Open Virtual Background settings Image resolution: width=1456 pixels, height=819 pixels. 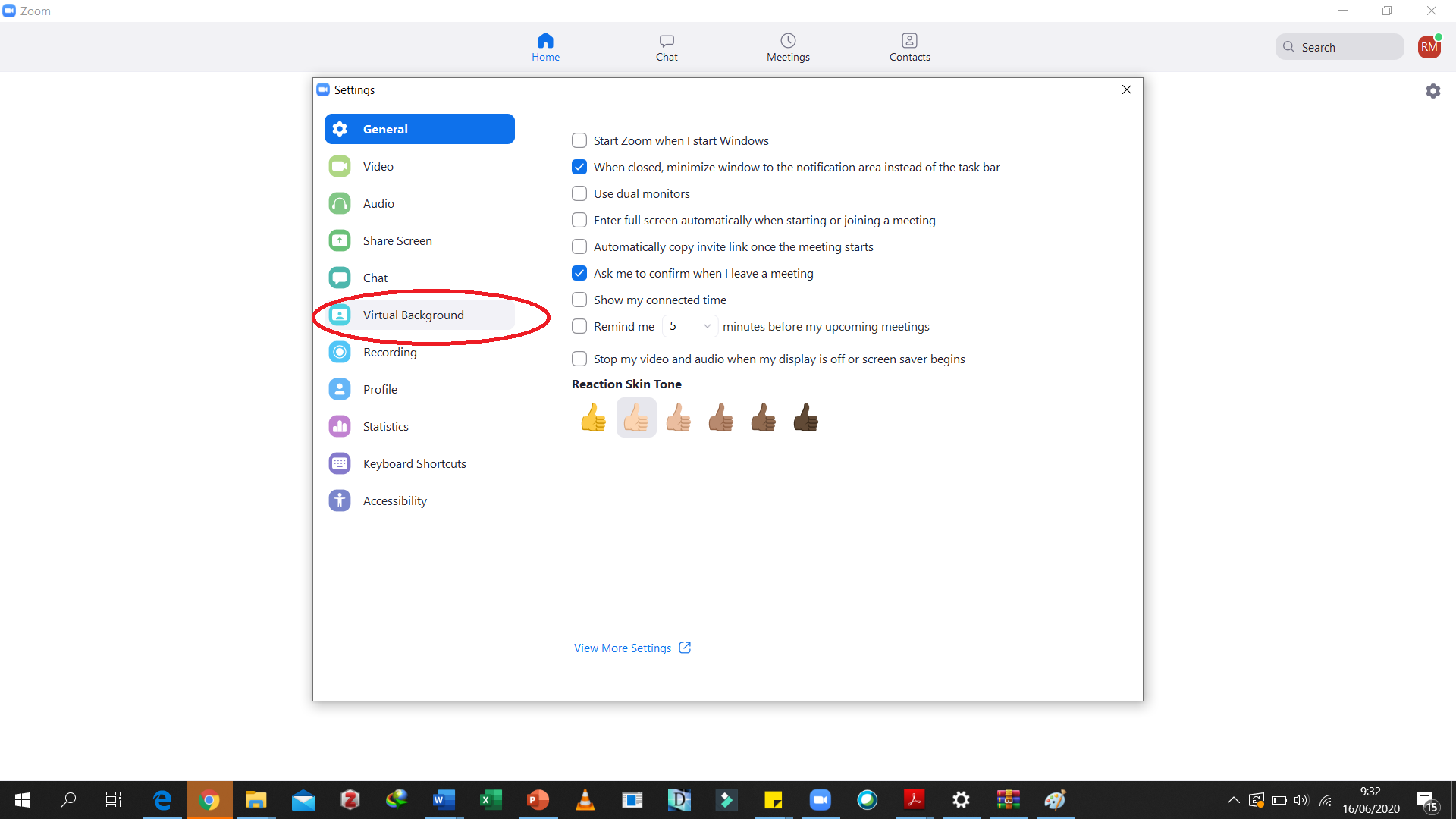pos(413,315)
